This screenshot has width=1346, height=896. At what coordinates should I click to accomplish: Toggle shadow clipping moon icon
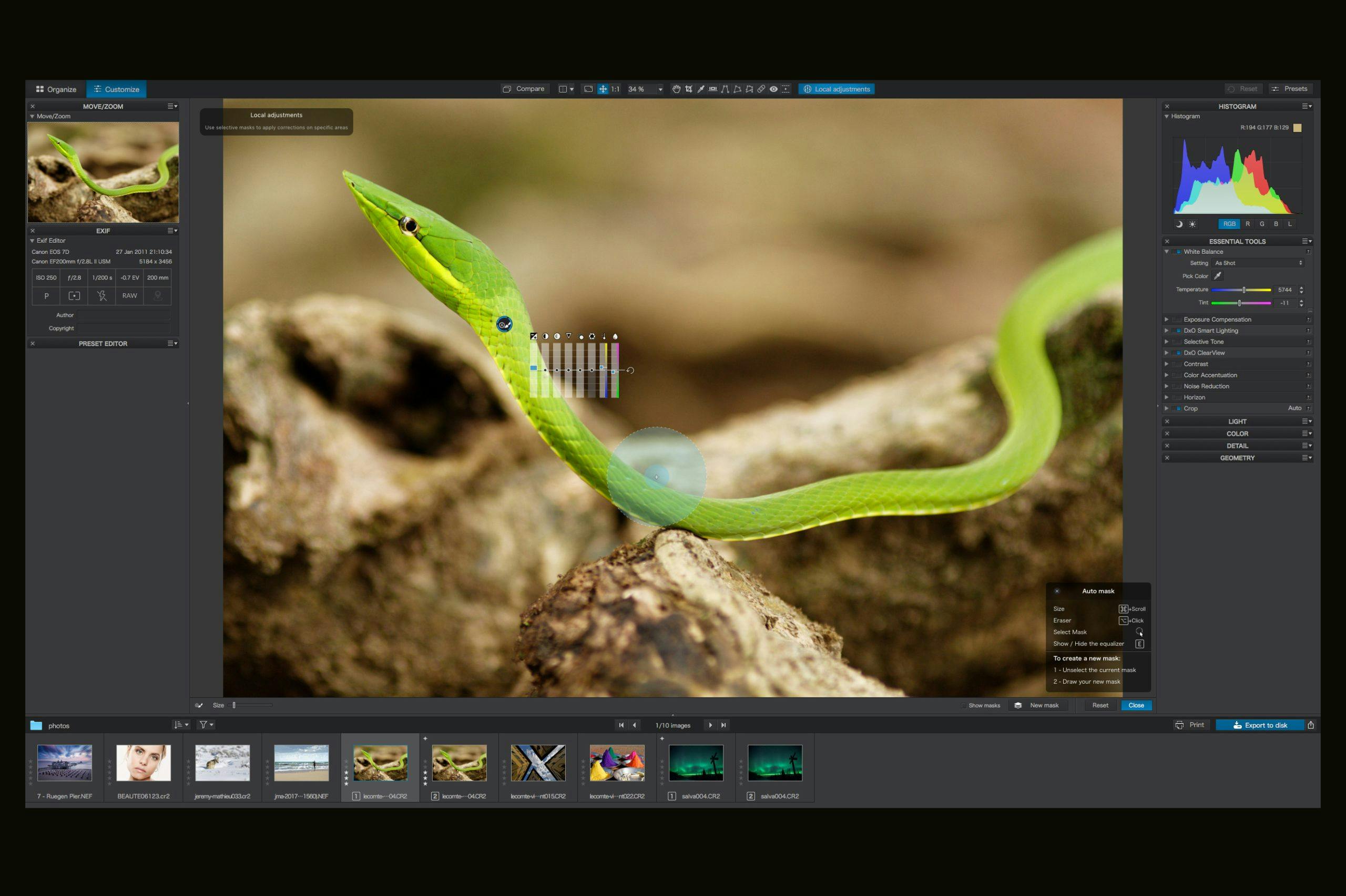coord(1178,224)
